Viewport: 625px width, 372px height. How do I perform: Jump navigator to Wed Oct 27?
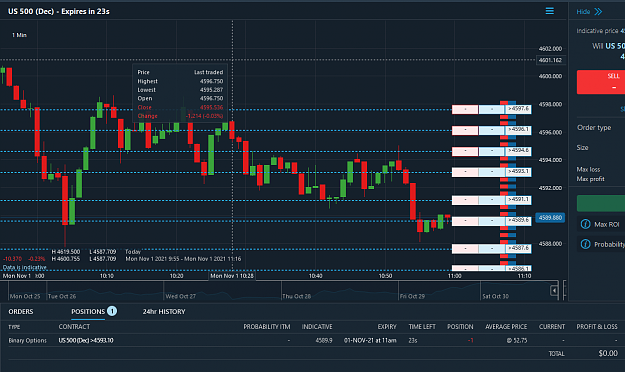pyautogui.click(x=181, y=296)
